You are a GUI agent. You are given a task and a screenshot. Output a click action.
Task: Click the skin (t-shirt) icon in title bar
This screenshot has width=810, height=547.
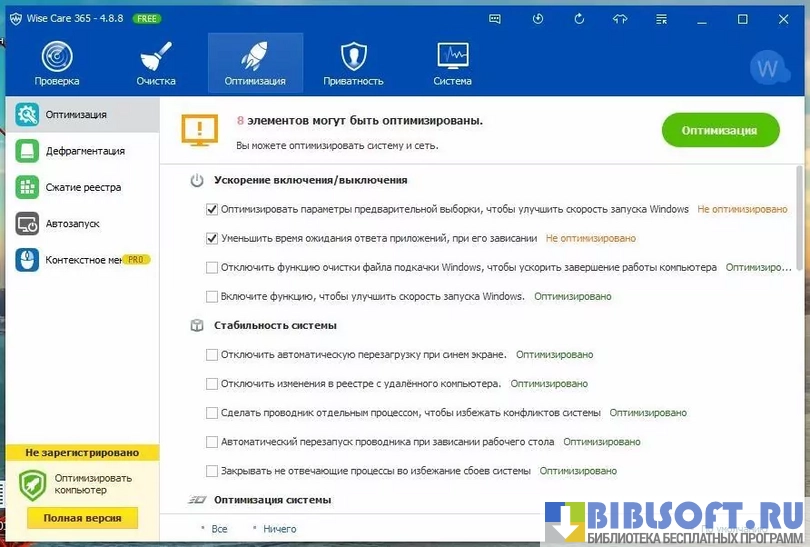pos(620,19)
